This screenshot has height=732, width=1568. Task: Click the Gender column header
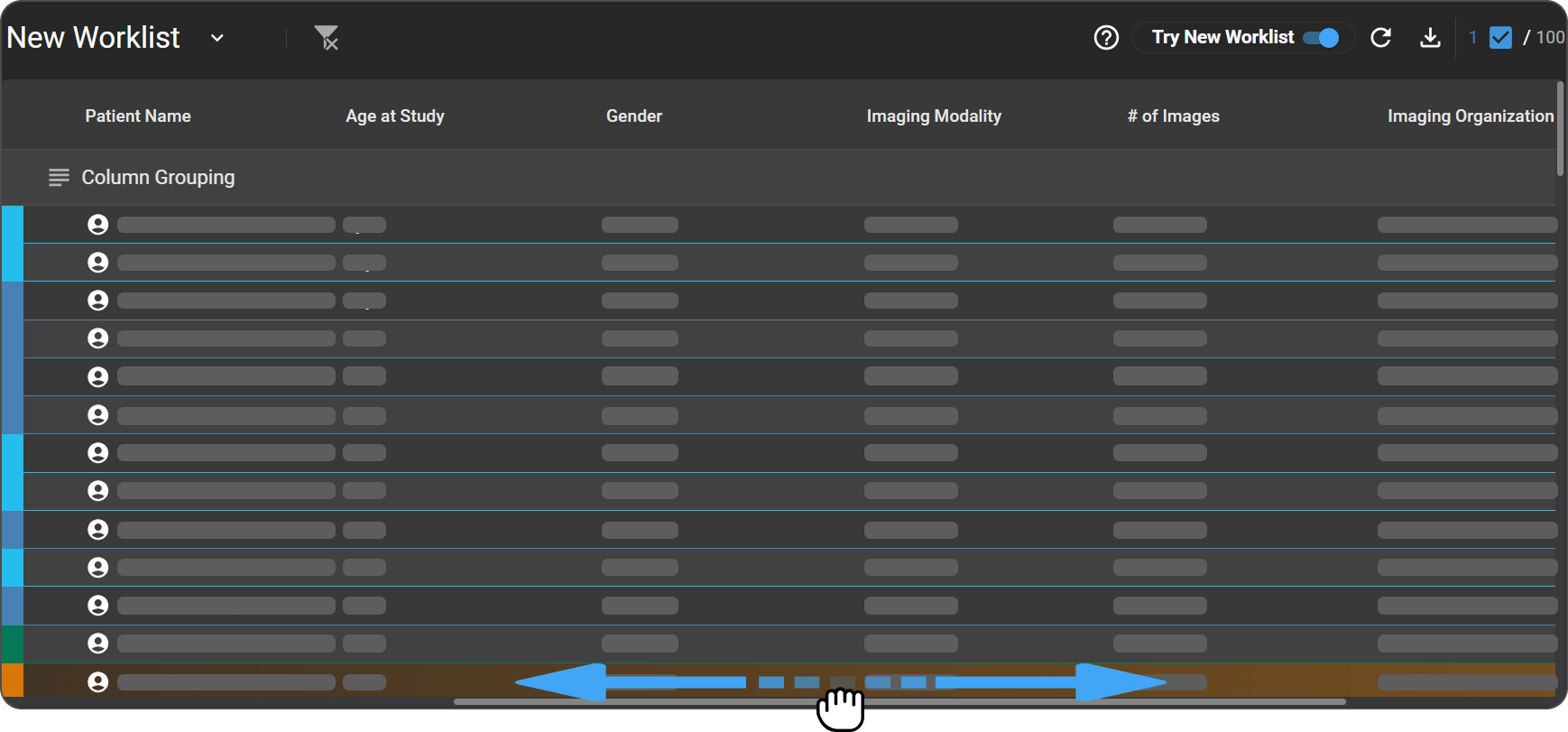click(x=634, y=116)
